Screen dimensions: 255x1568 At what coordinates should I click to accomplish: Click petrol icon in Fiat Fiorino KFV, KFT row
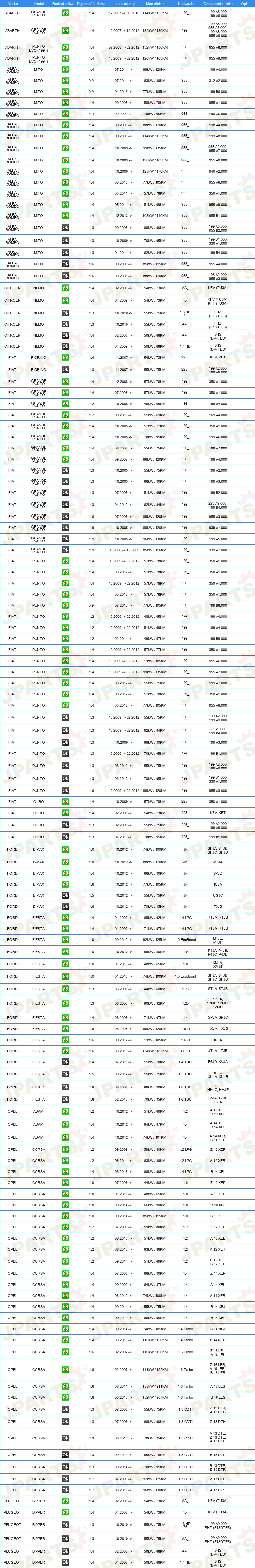(65, 357)
